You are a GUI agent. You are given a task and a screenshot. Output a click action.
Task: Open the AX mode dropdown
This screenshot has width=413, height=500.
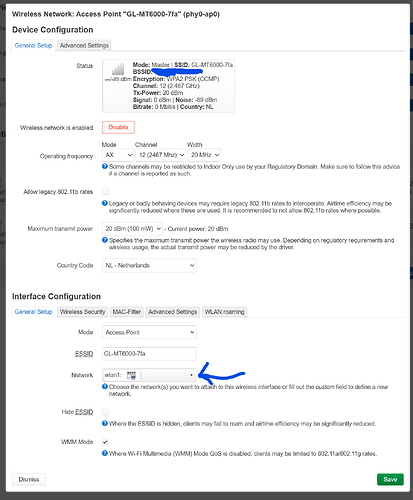[118, 155]
